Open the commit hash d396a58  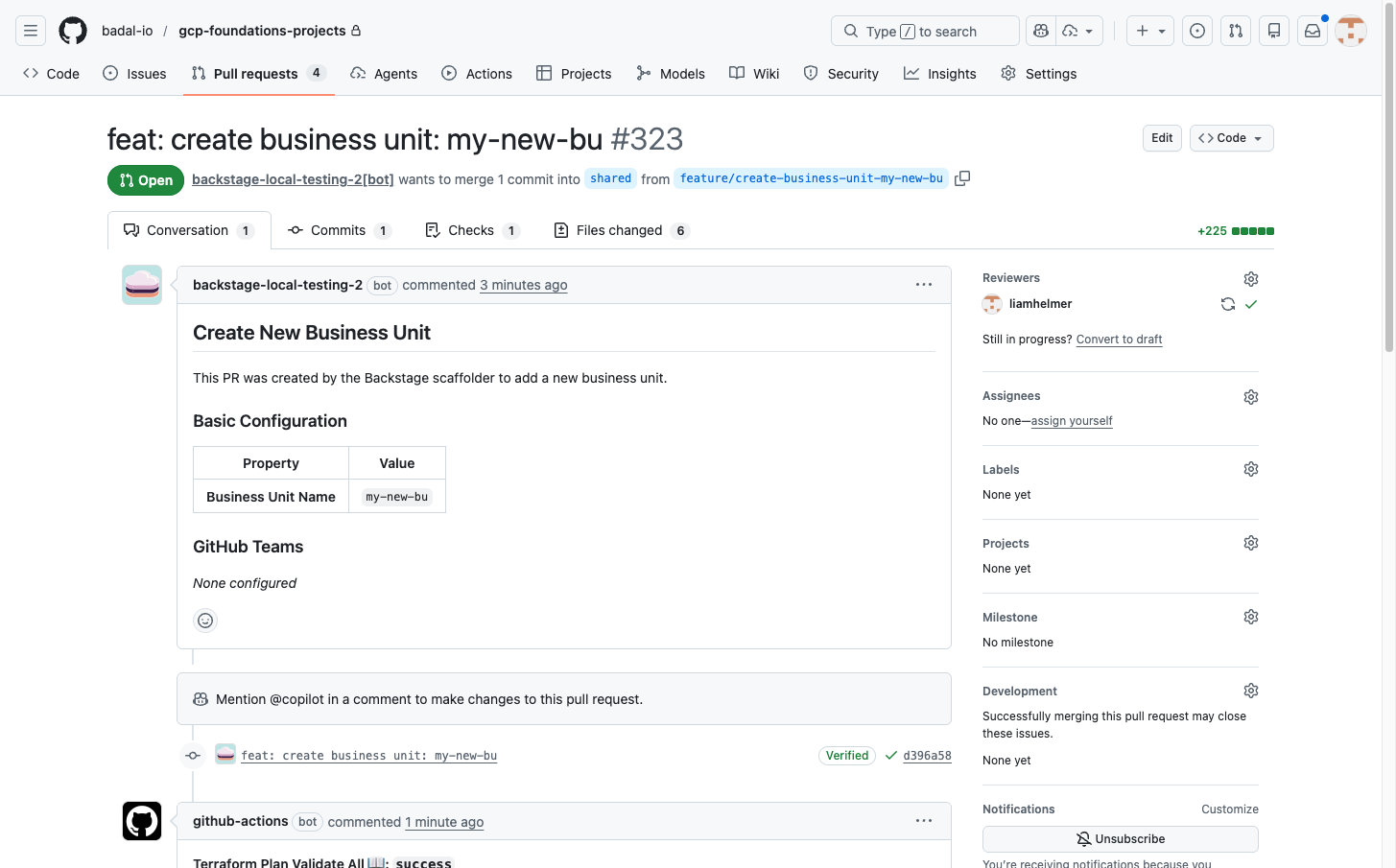click(927, 756)
